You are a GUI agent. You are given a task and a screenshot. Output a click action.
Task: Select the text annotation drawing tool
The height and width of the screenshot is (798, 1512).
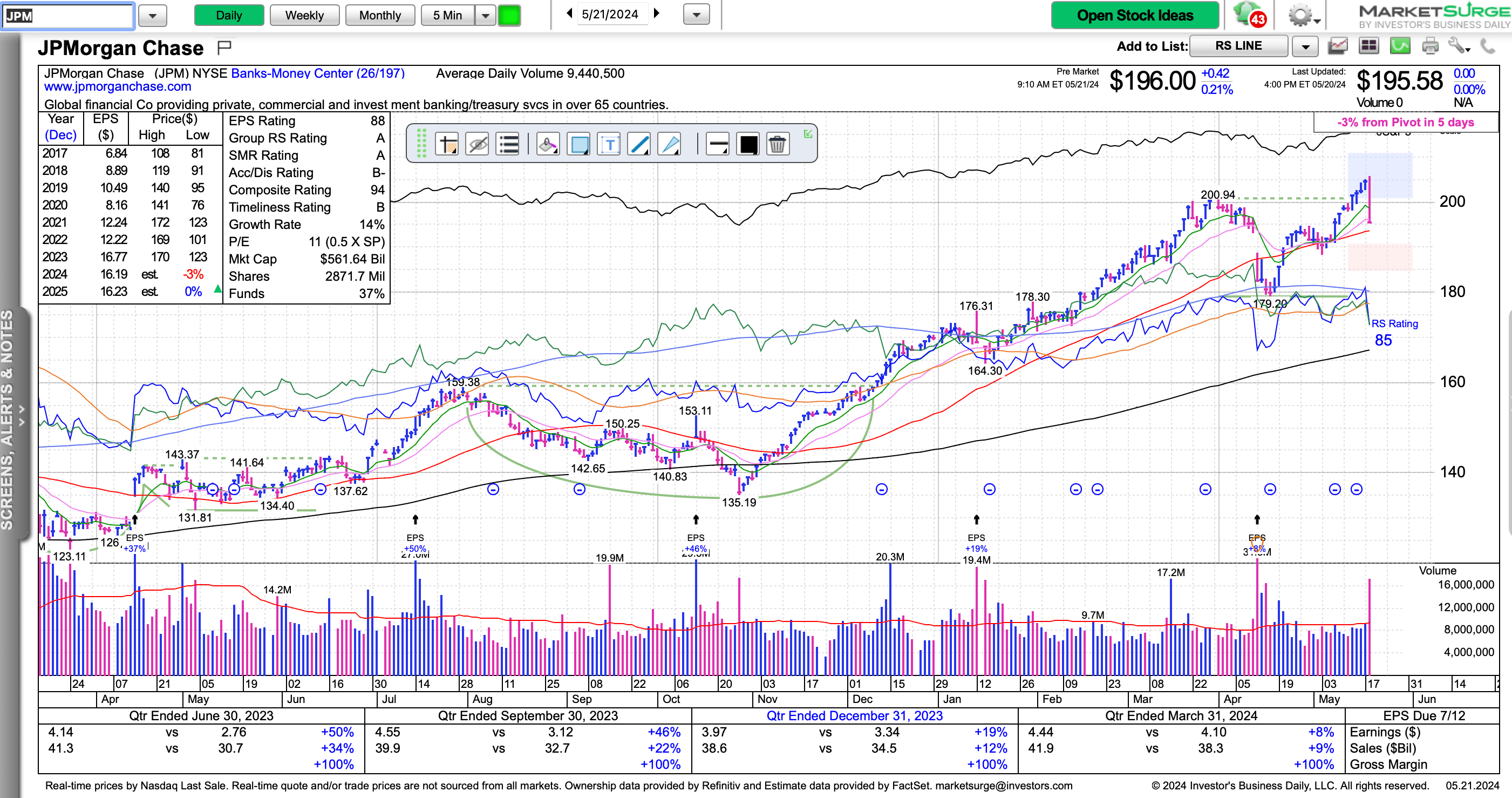(x=609, y=145)
